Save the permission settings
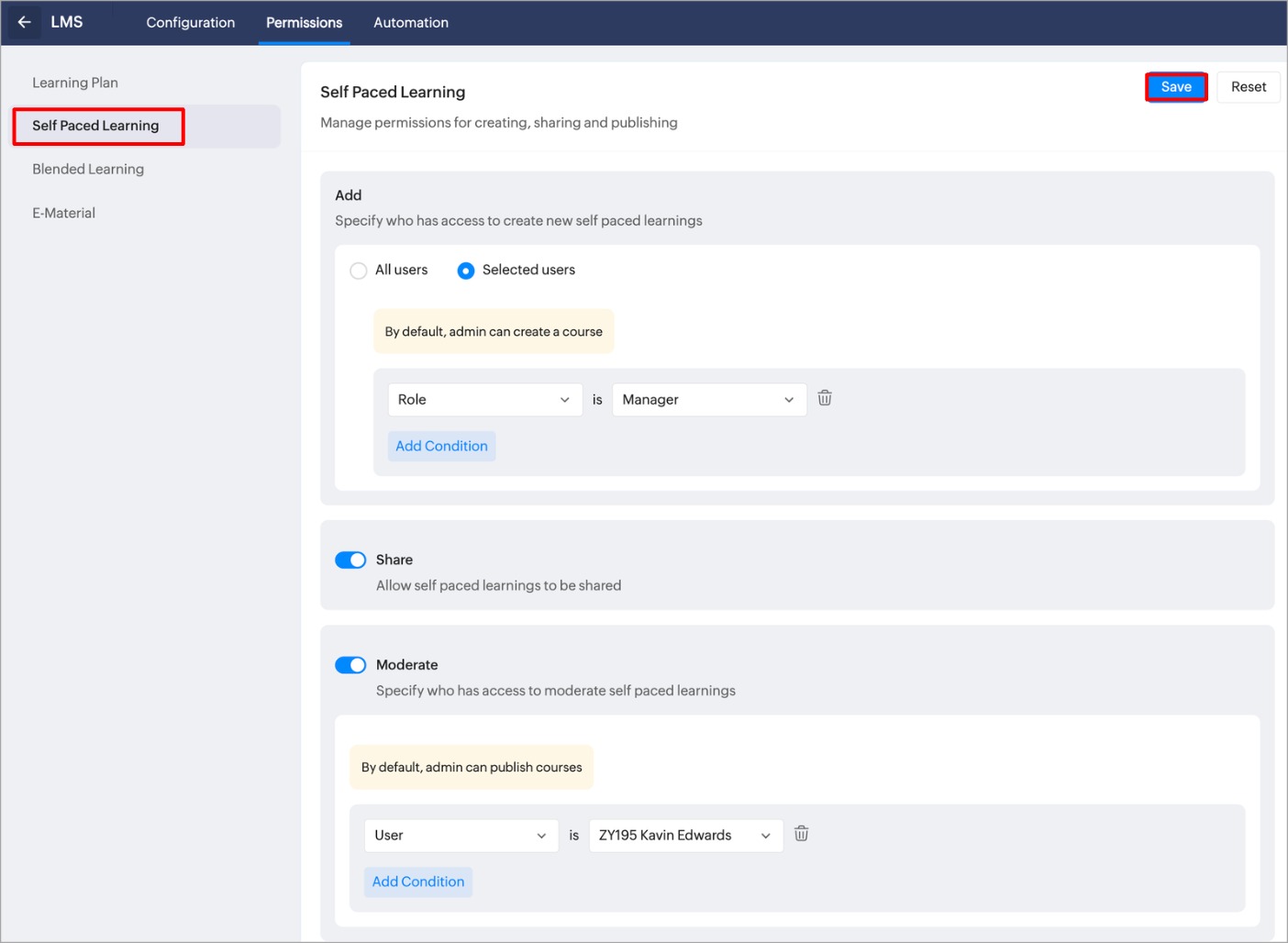This screenshot has width=1288, height=943. coord(1175,87)
